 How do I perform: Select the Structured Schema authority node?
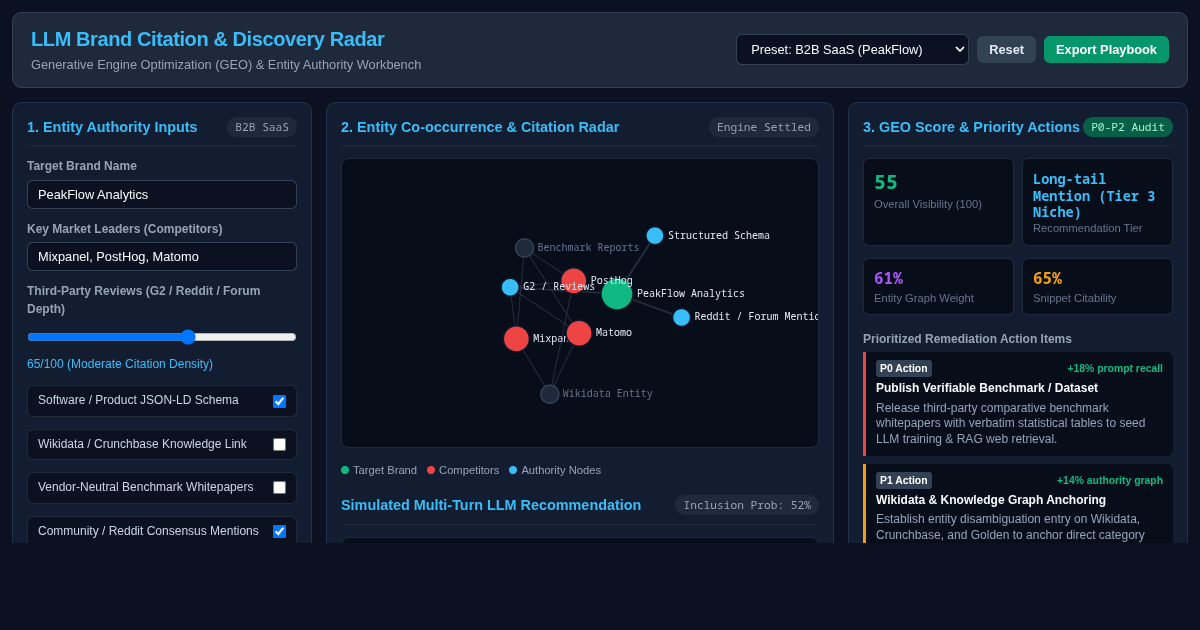click(655, 236)
